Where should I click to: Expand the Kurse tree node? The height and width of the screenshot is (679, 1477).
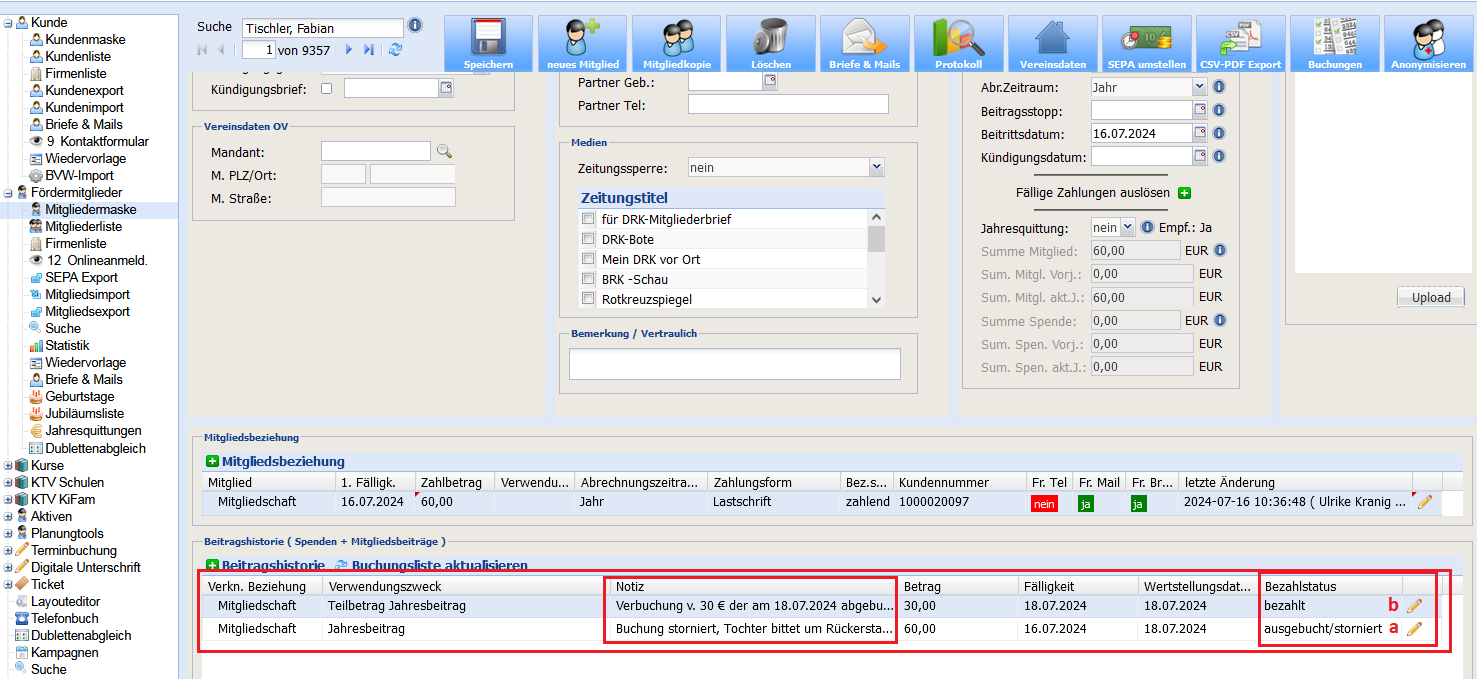[9, 465]
